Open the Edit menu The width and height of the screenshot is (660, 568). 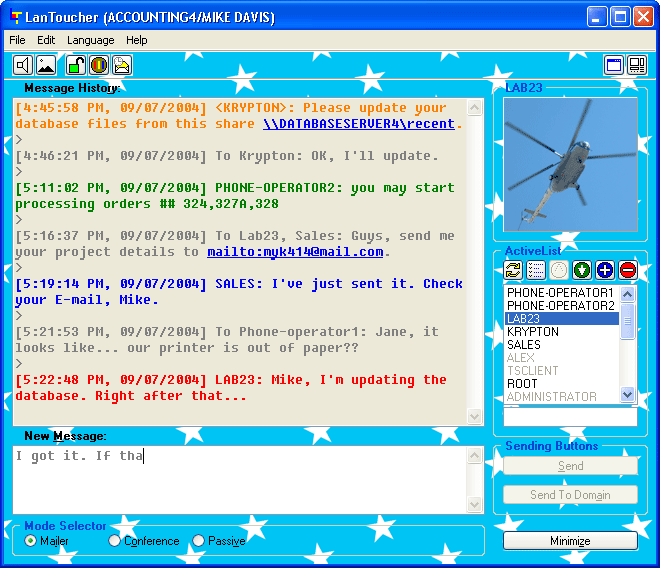[x=46, y=40]
